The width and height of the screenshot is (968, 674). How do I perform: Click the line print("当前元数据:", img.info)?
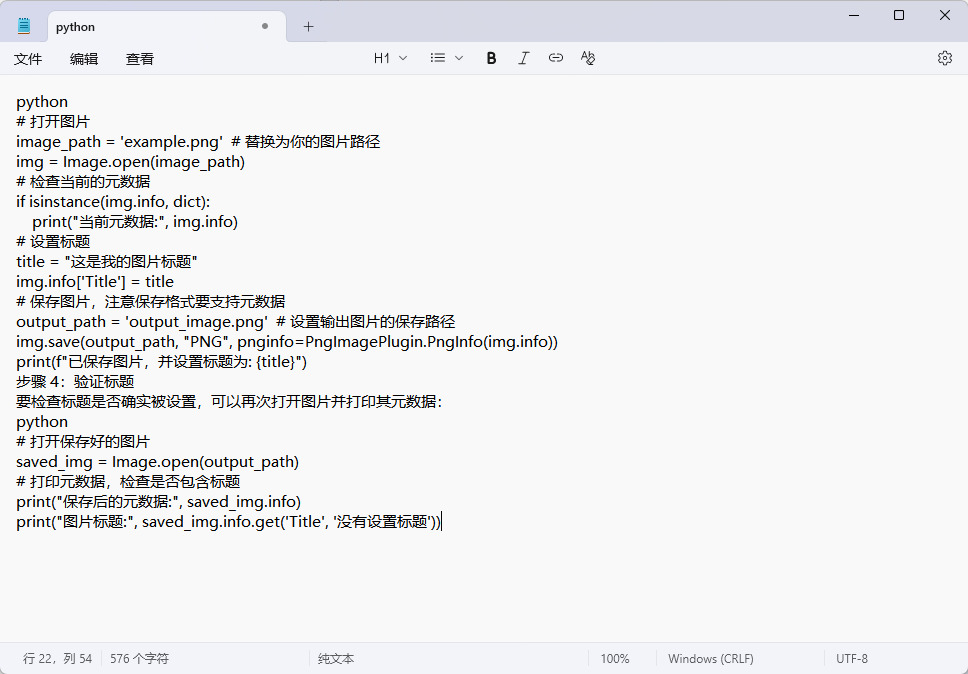point(135,222)
